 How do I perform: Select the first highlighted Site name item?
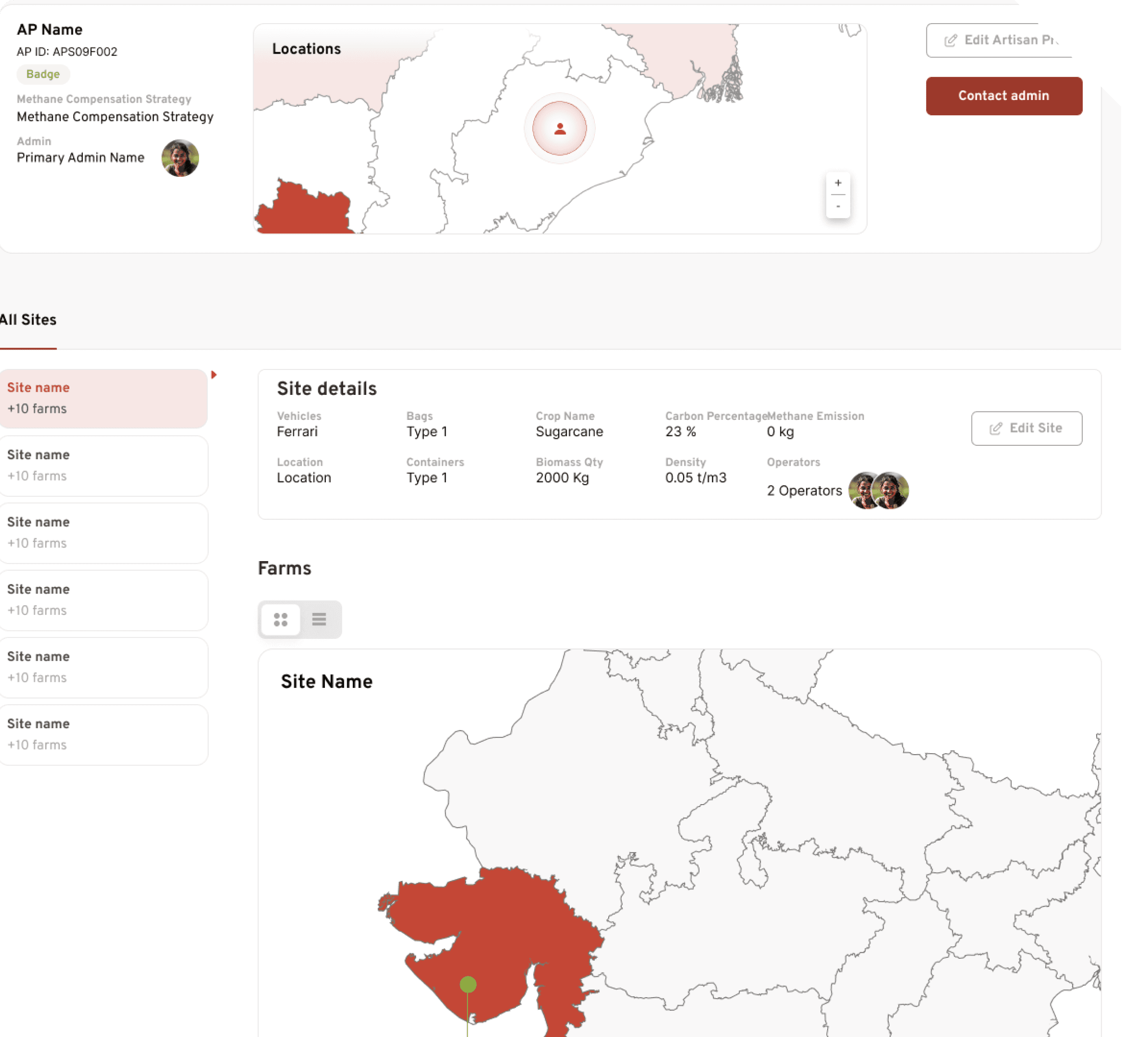pyautogui.click(x=103, y=398)
